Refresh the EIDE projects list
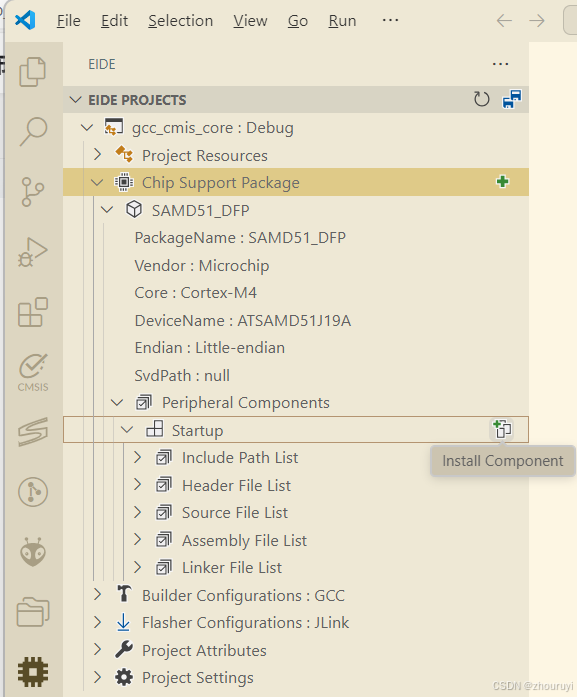The image size is (577, 697). pos(481,100)
